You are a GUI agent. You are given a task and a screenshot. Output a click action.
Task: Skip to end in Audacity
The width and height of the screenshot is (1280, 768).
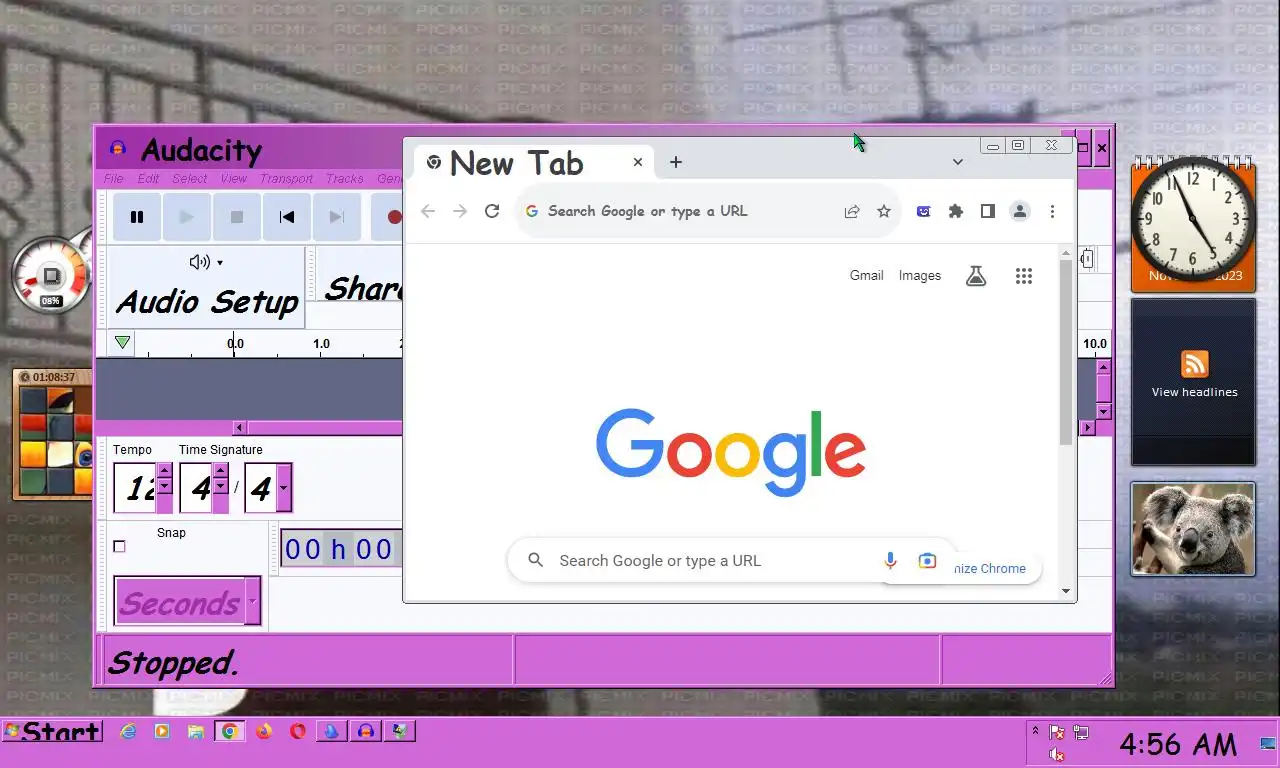coord(337,217)
